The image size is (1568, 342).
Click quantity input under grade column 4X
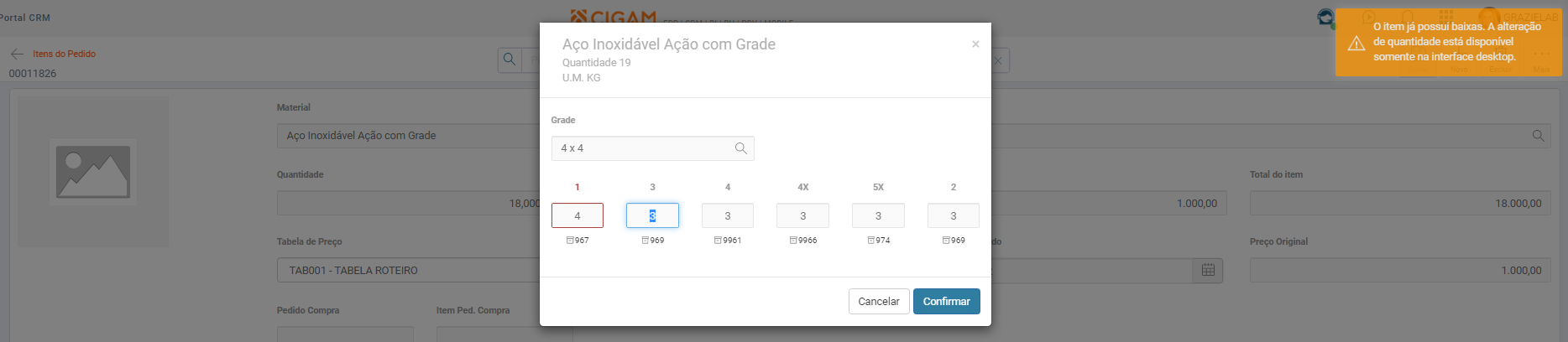click(802, 216)
